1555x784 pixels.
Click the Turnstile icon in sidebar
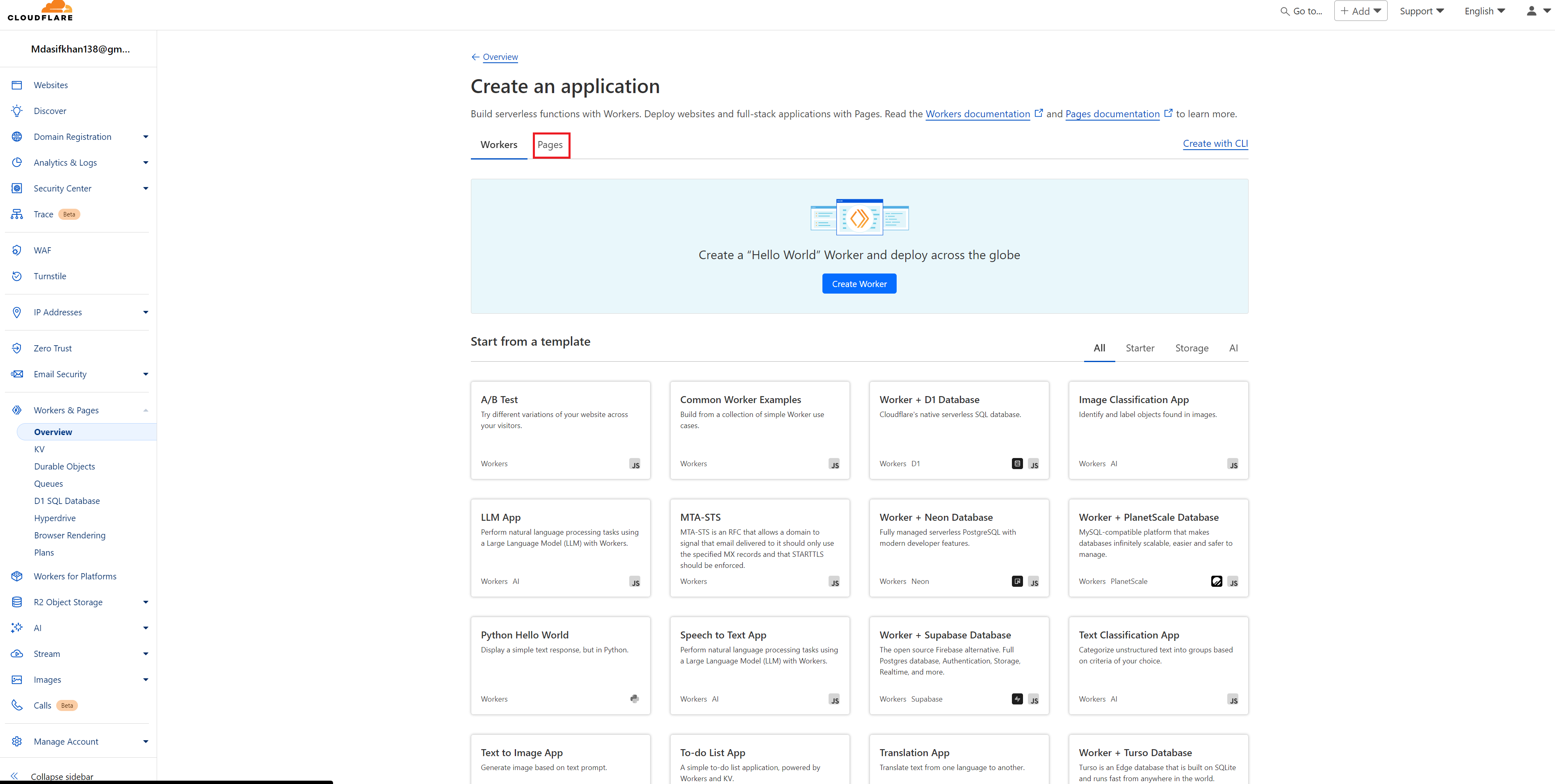(17, 276)
